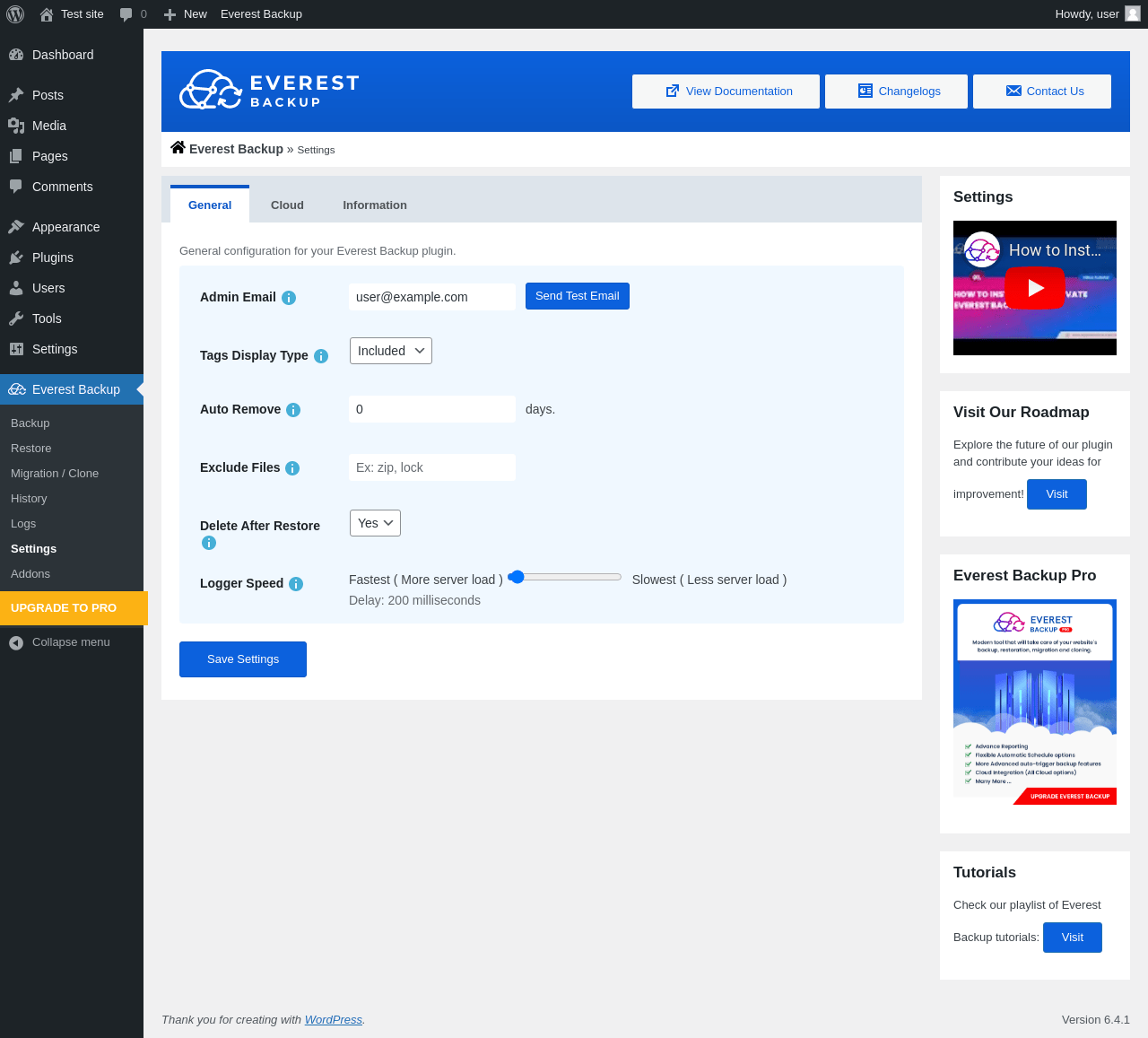Click the Howdy, user account menu
1148x1038 pixels.
click(1098, 14)
